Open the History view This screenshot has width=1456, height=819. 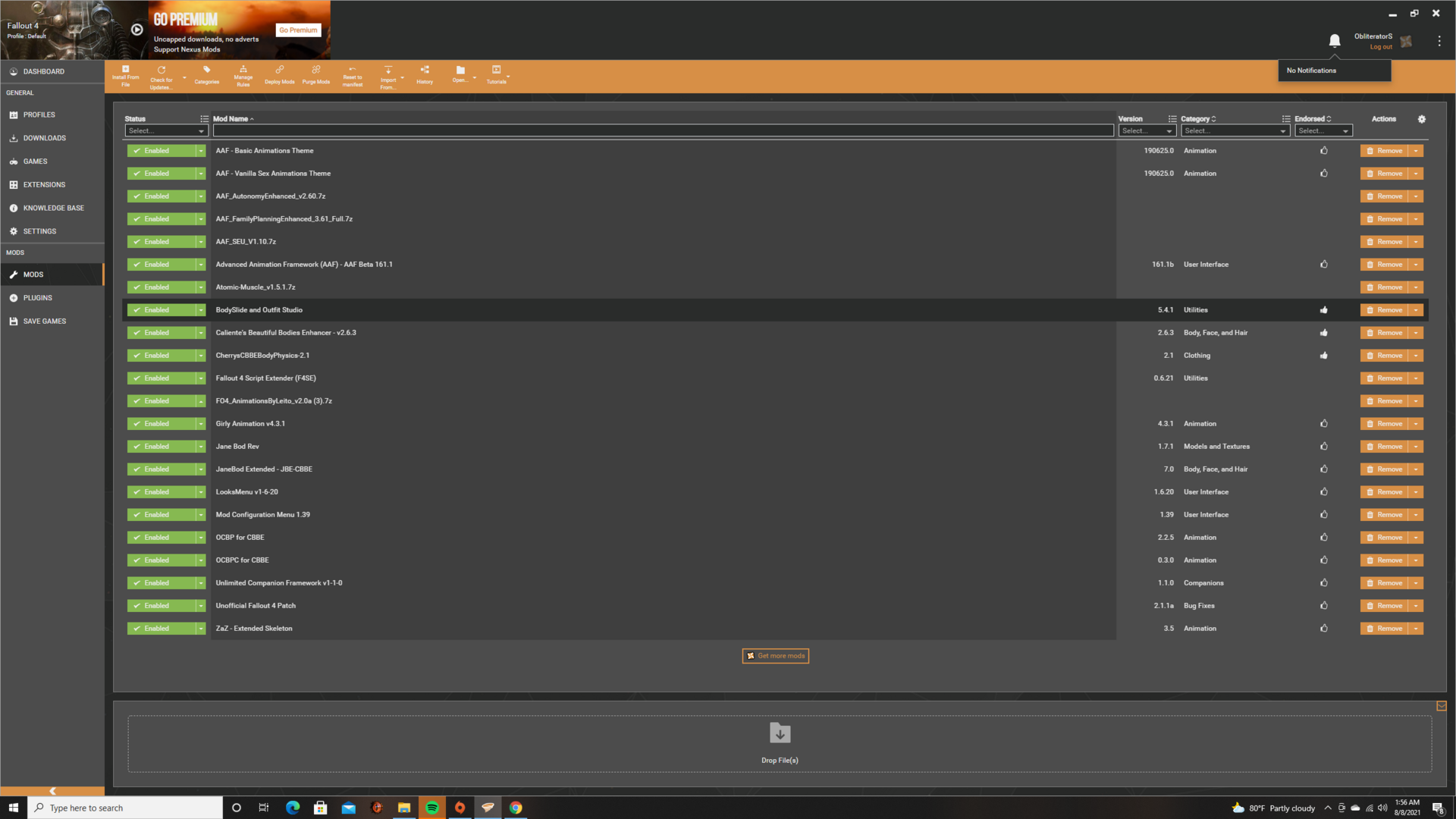(x=425, y=76)
